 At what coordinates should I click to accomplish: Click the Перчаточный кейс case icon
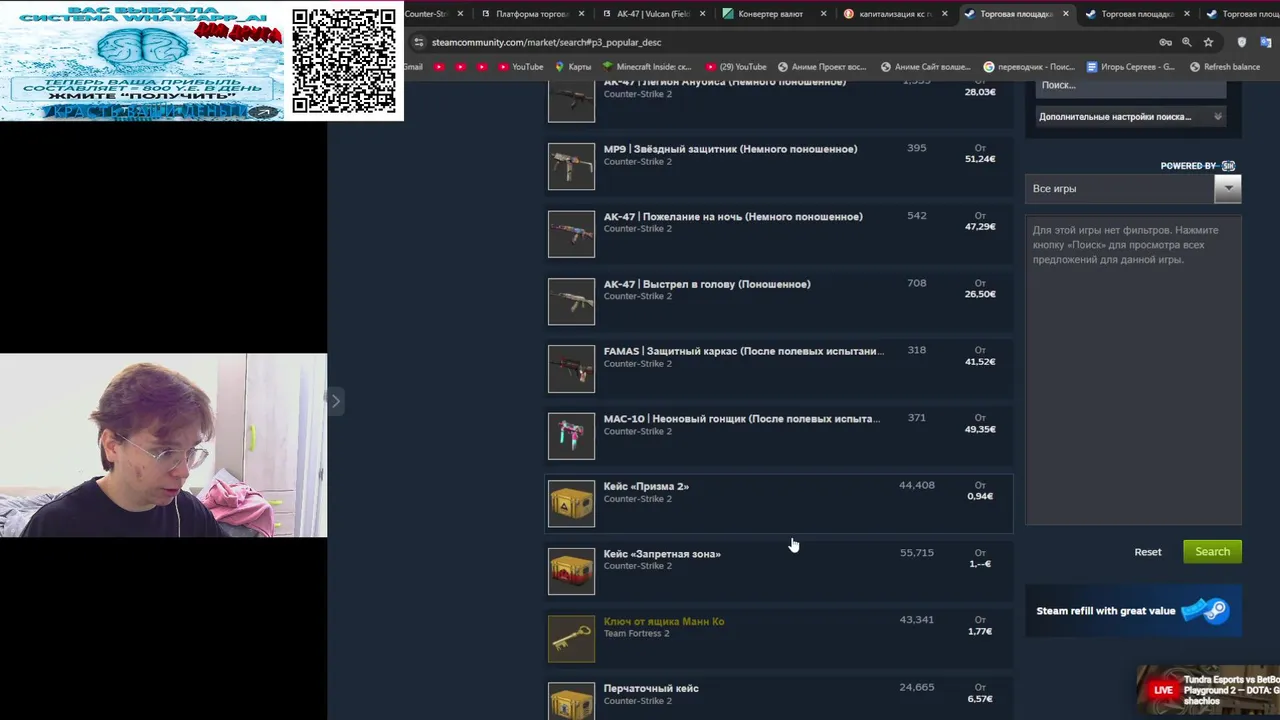click(x=571, y=702)
